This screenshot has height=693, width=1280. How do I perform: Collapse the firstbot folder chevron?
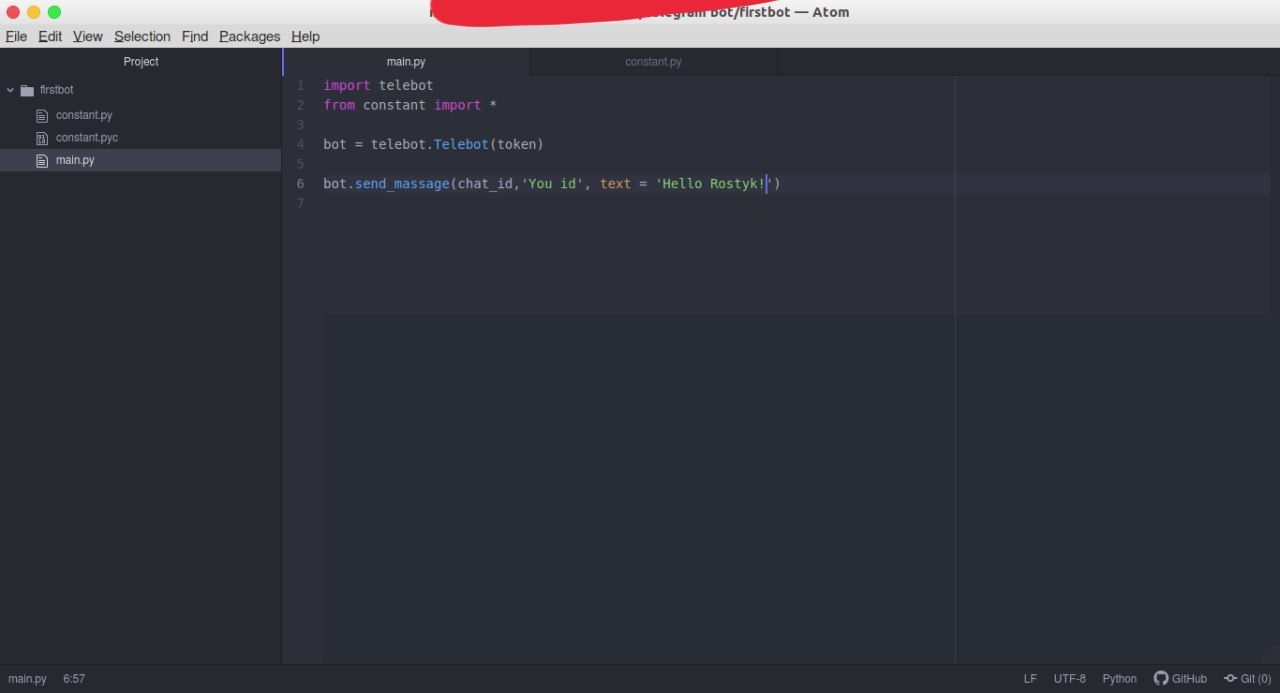tap(10, 90)
